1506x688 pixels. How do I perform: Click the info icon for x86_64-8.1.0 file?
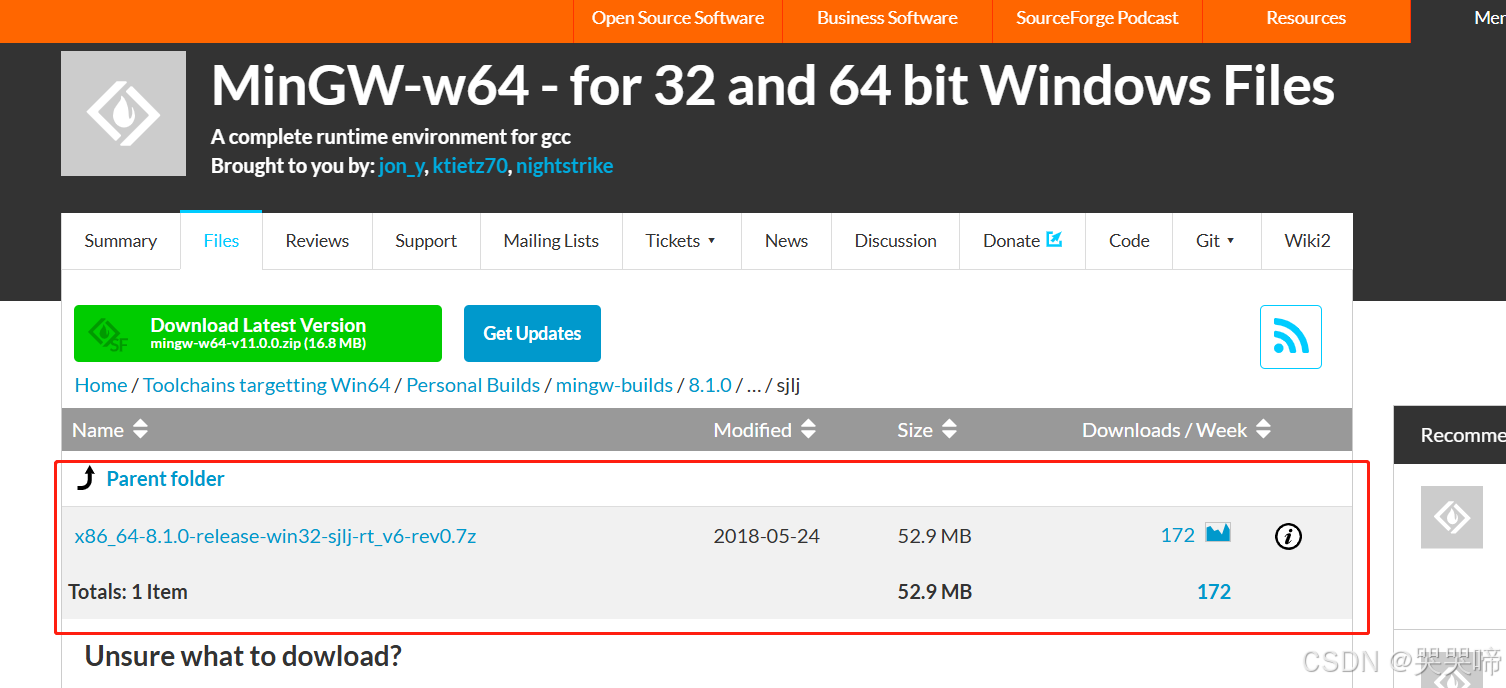[x=1288, y=537]
